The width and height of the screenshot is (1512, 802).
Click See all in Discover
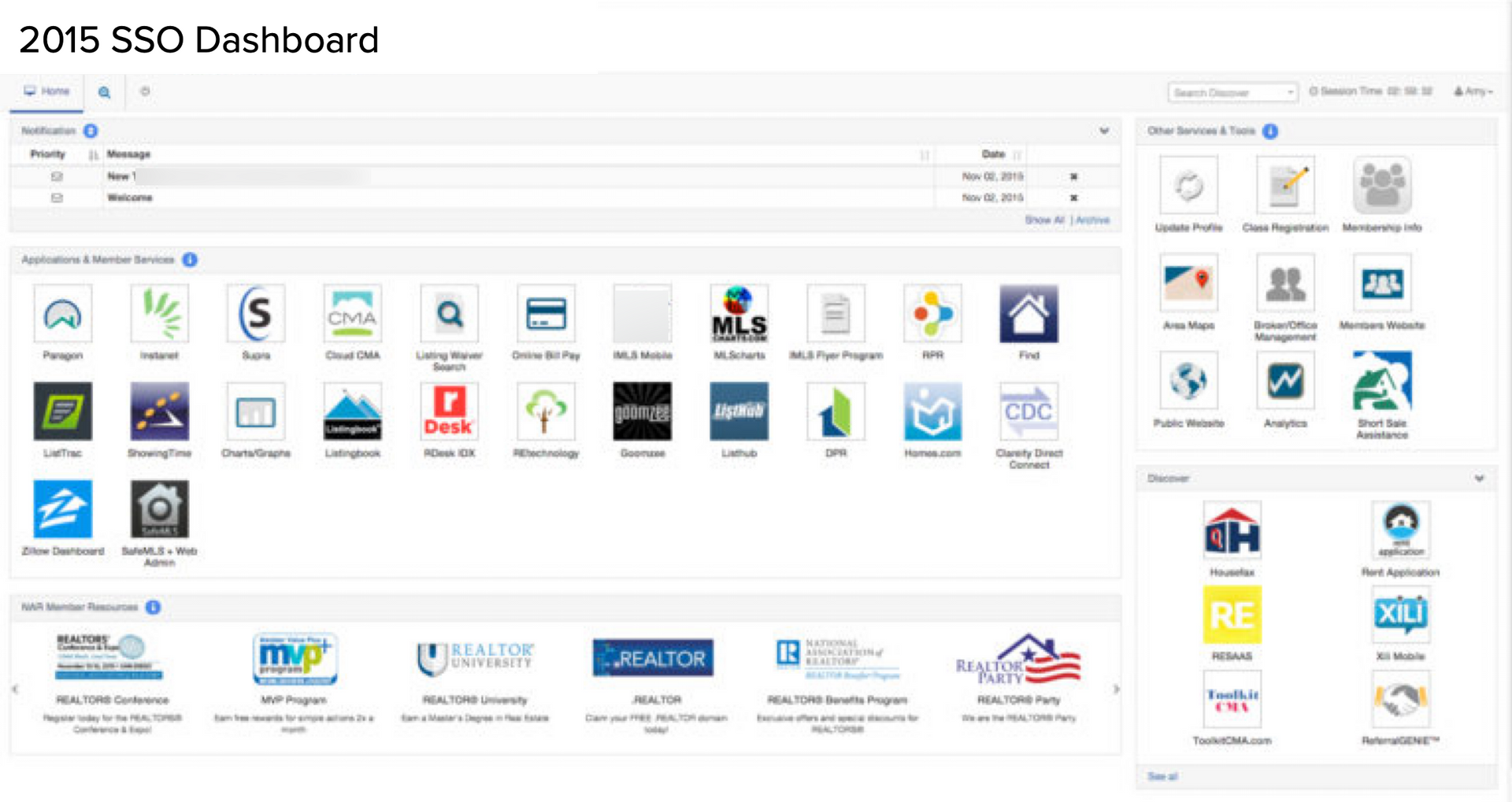[x=1162, y=777]
